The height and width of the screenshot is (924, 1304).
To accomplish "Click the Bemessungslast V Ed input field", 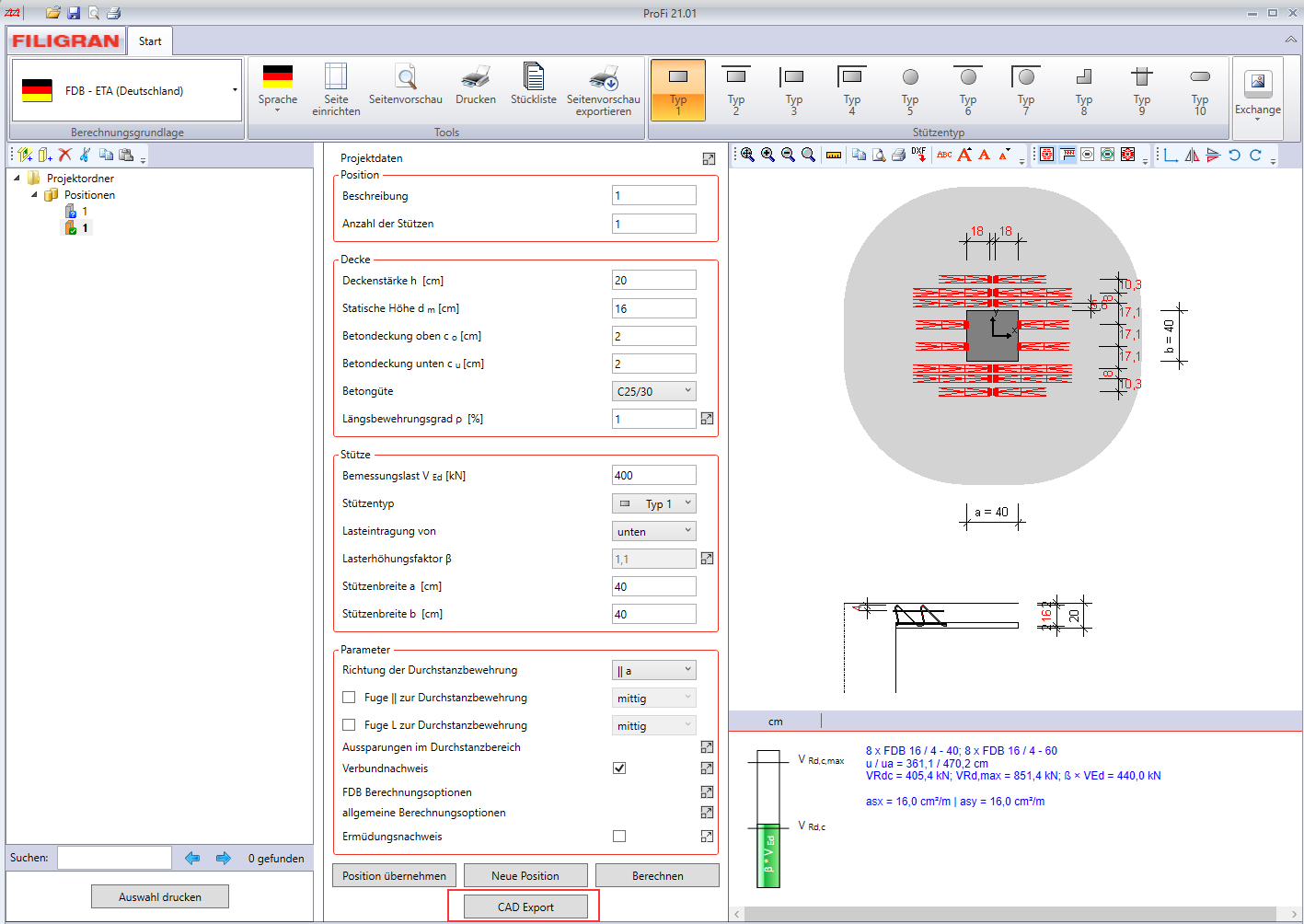I will click(x=654, y=475).
